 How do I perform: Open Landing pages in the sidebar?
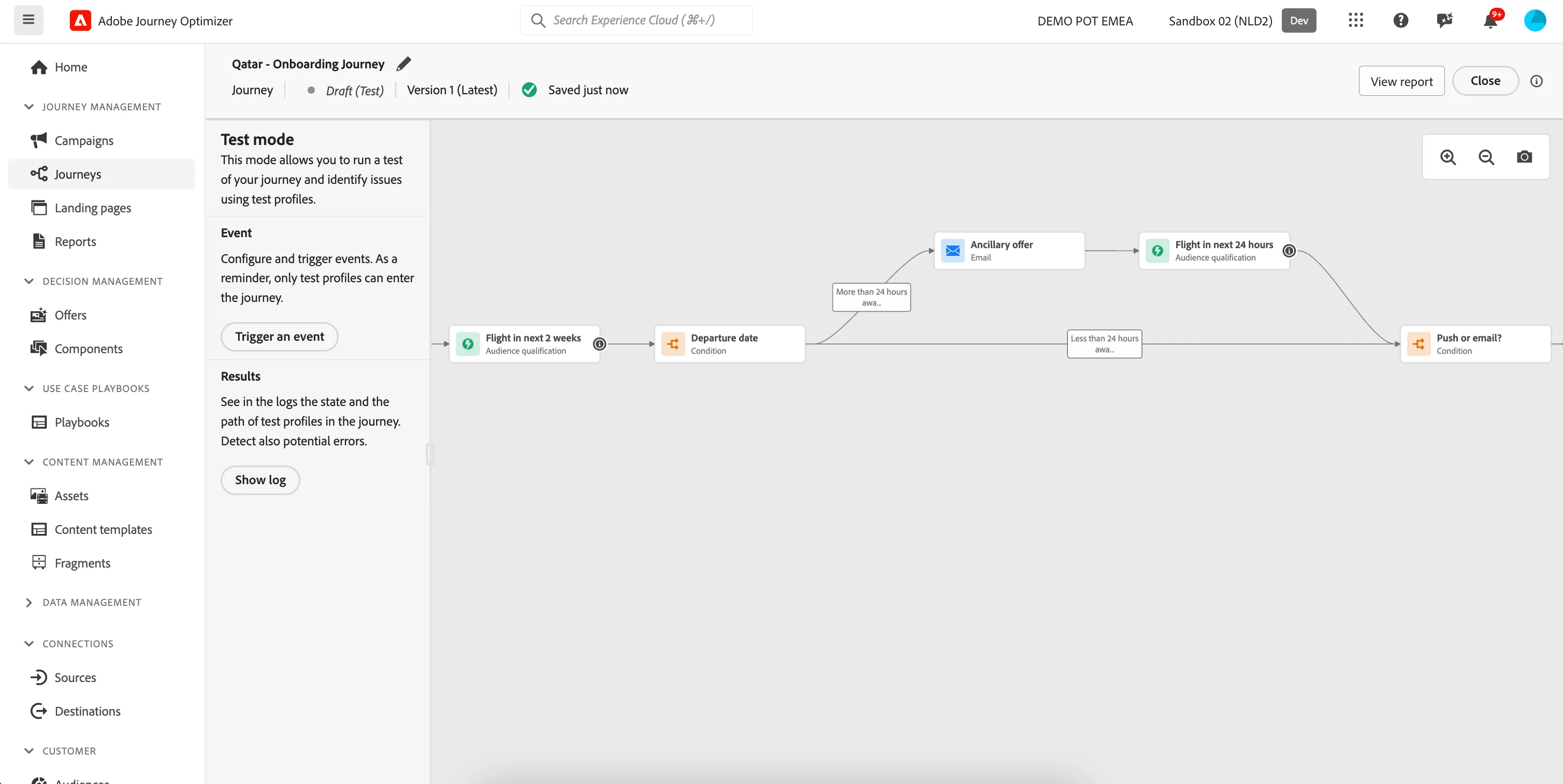102,208
